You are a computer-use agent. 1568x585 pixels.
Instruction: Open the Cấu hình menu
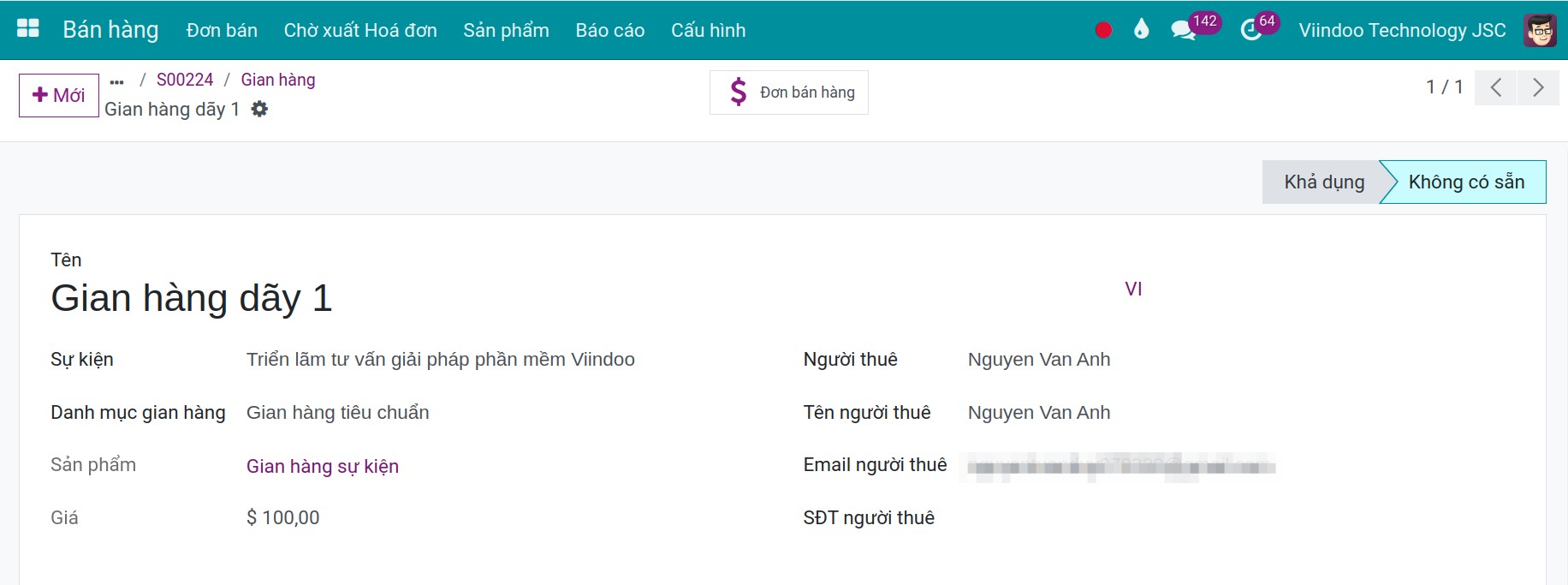(709, 30)
